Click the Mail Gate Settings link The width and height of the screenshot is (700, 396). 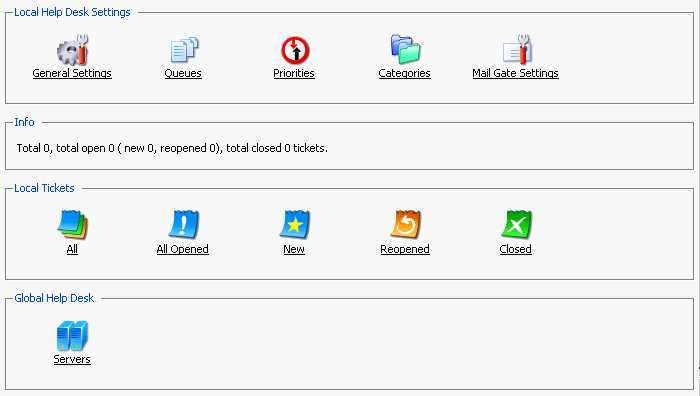coord(516,73)
